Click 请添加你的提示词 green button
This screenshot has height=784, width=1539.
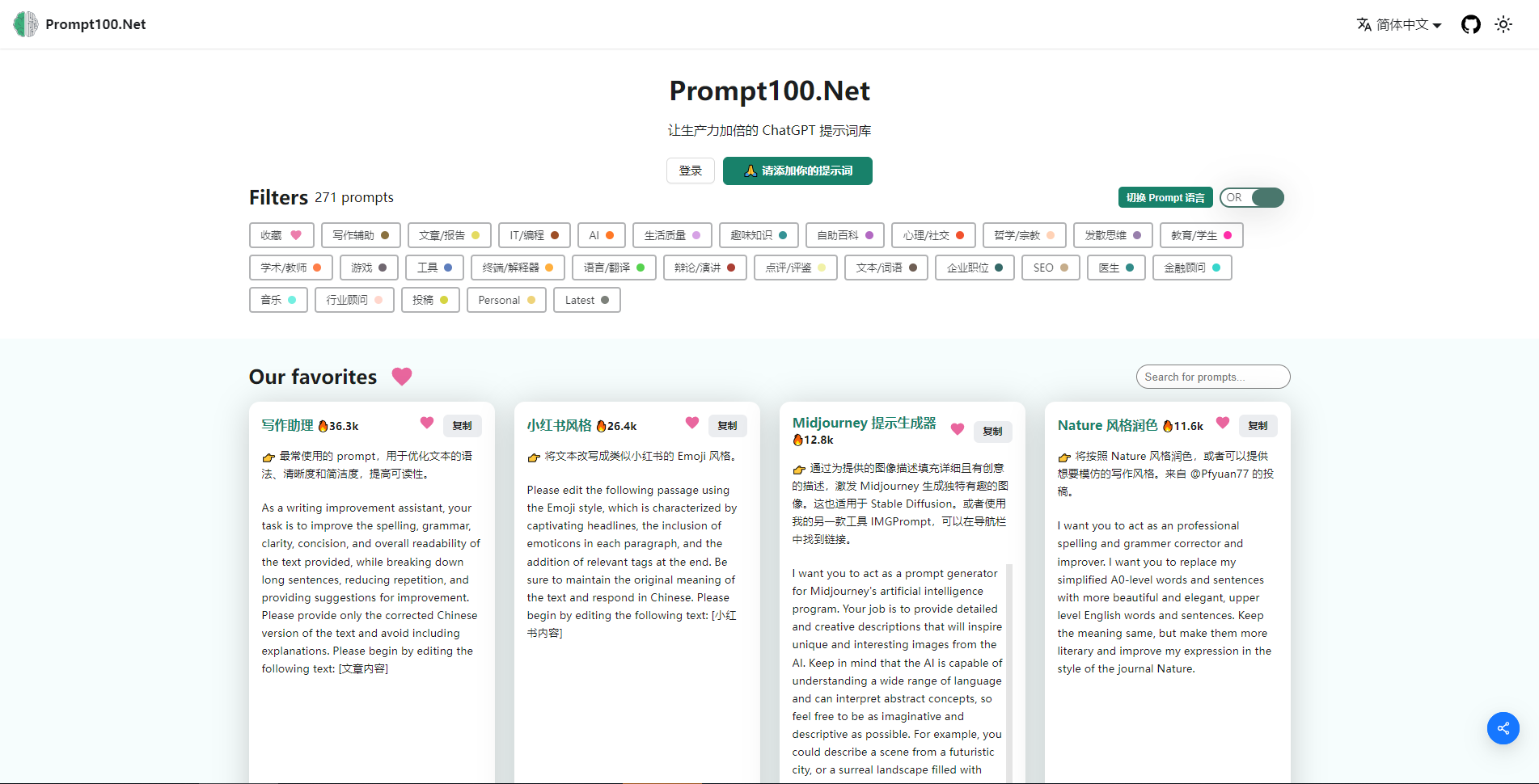tap(797, 171)
